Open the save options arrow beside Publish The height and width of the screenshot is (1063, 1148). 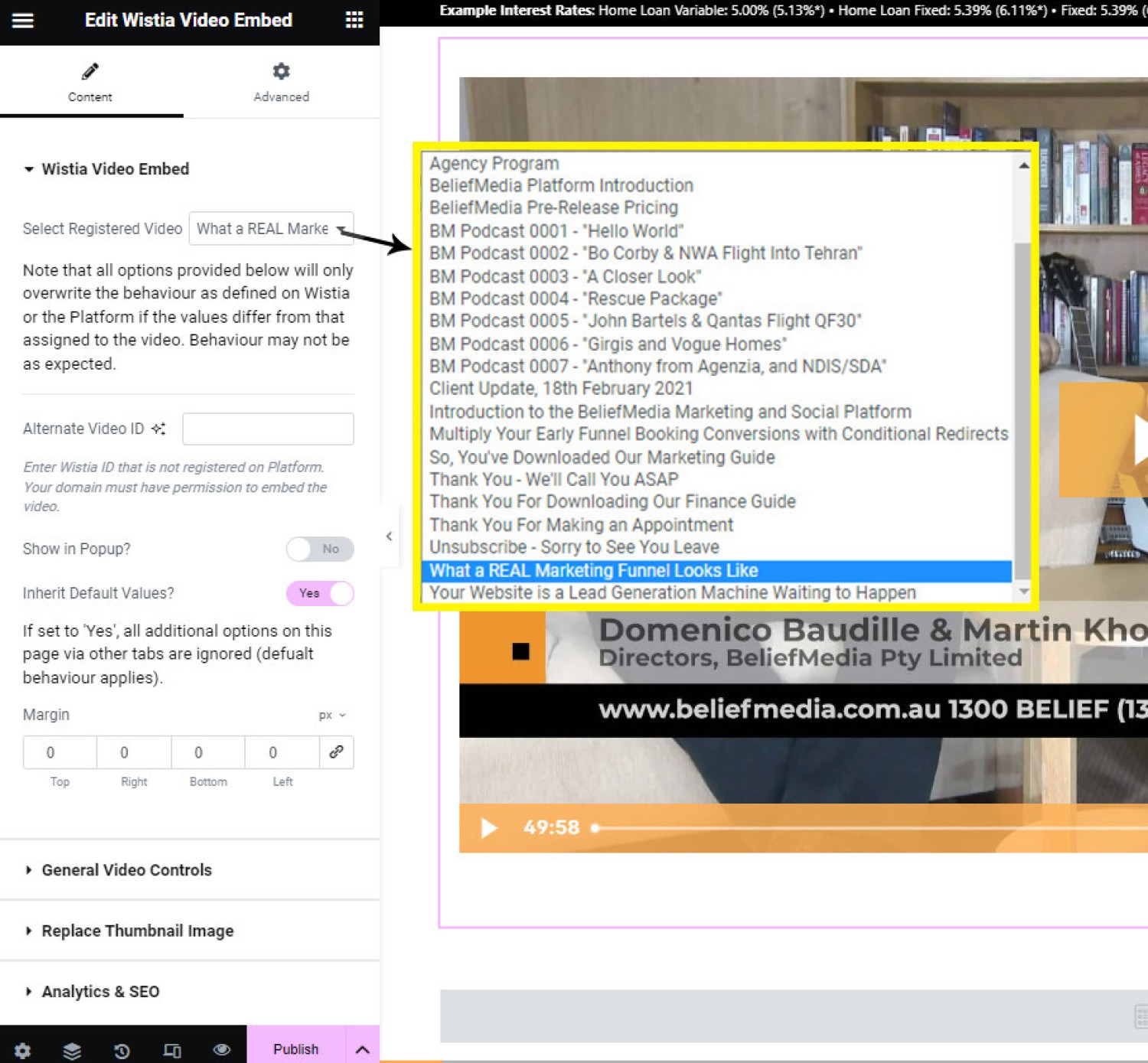[363, 1048]
